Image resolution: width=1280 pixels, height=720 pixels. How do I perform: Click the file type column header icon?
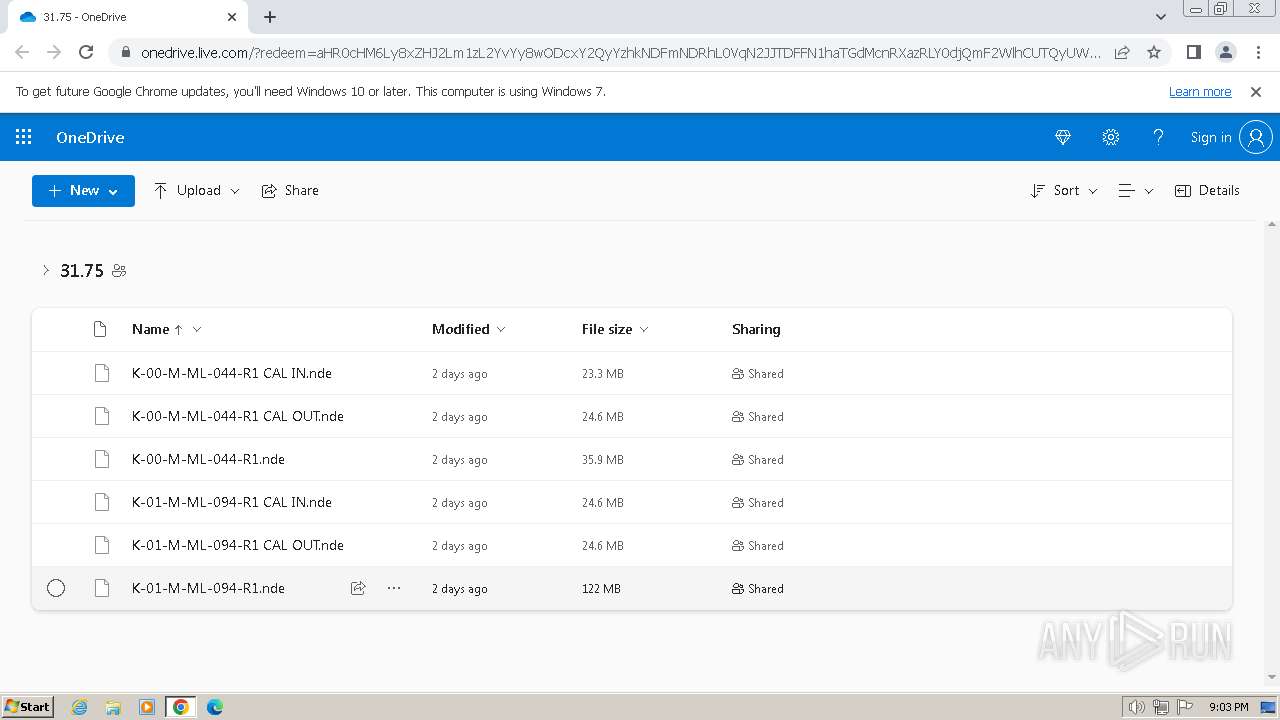[100, 329]
